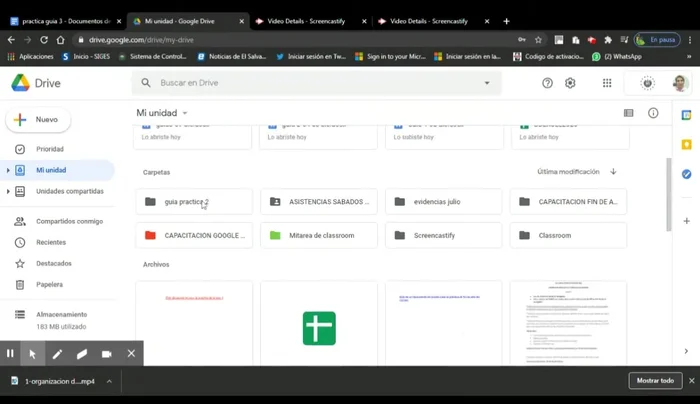The height and width of the screenshot is (404, 700).
Task: Open the Help question mark icon
Action: 547,83
